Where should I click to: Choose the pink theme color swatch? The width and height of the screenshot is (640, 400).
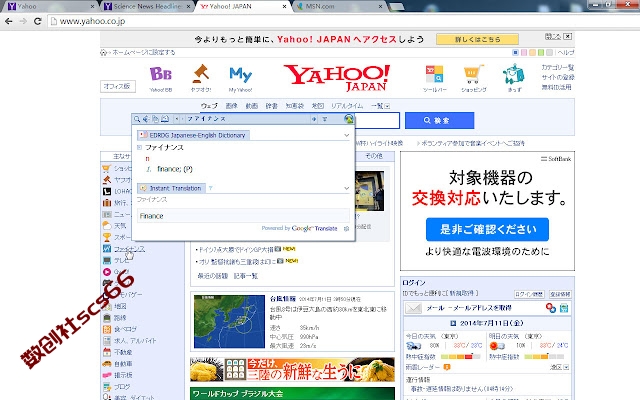click(x=524, y=52)
